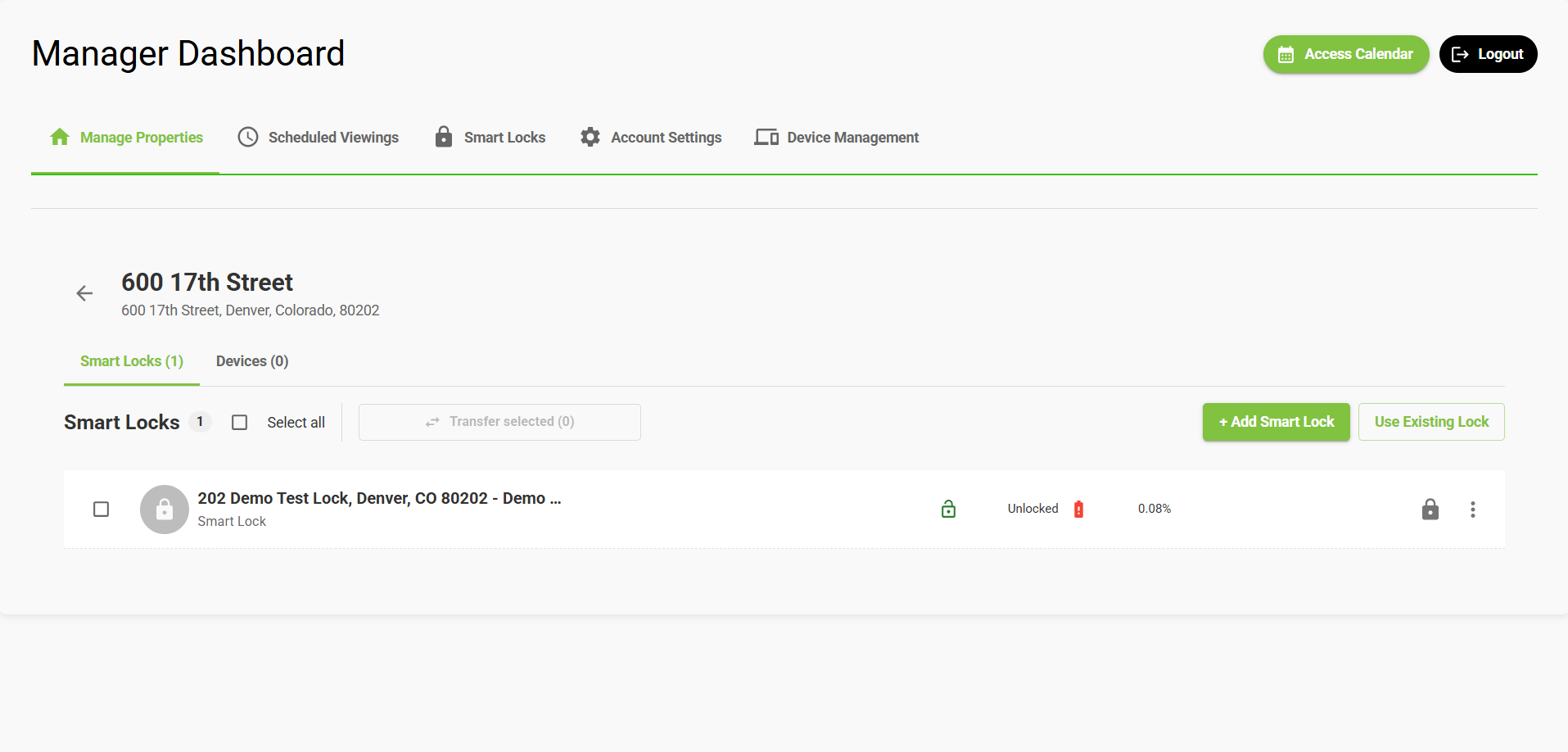Click the 0.08% battery value

(1155, 509)
